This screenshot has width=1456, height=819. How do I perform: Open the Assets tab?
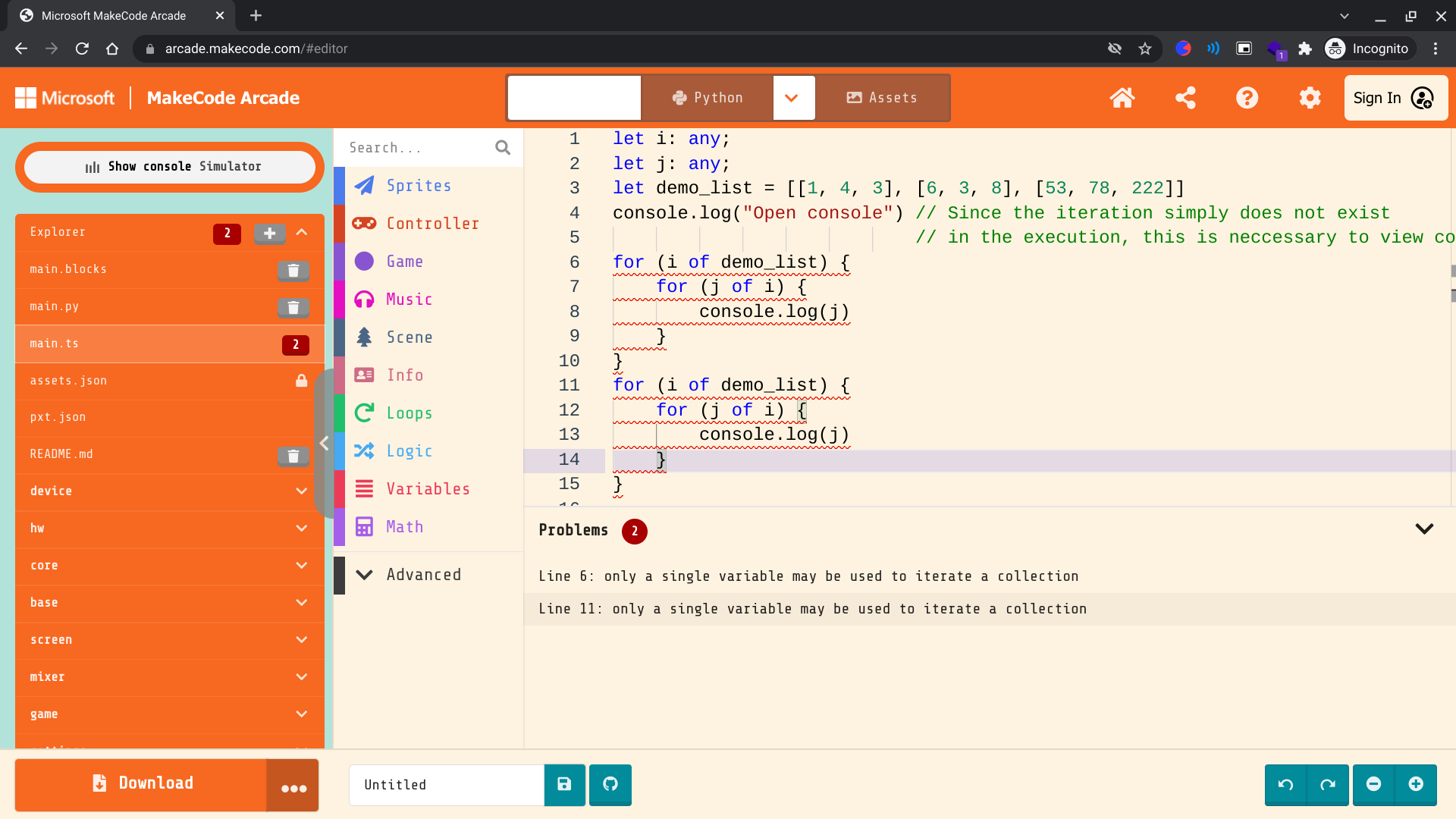click(882, 98)
